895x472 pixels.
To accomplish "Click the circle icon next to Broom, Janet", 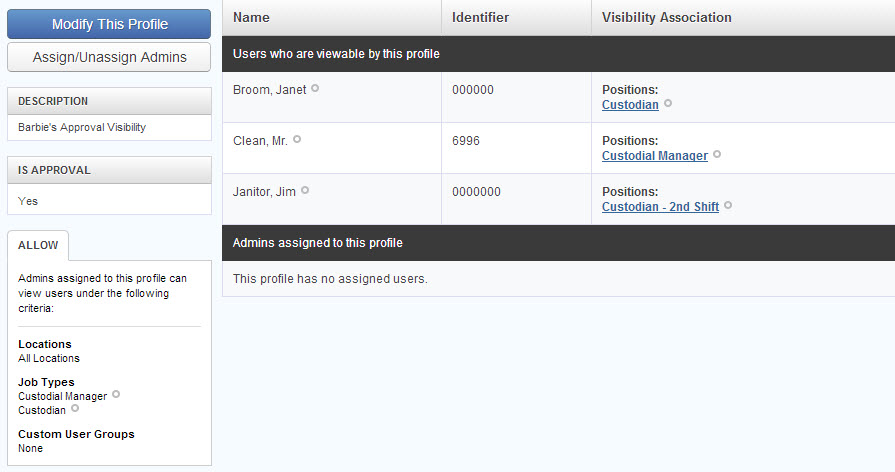I will (x=315, y=88).
